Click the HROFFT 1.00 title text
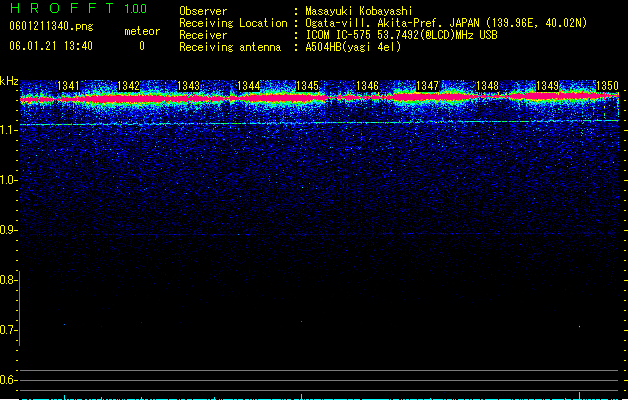Screen dimensions: 629x400 coord(79,8)
